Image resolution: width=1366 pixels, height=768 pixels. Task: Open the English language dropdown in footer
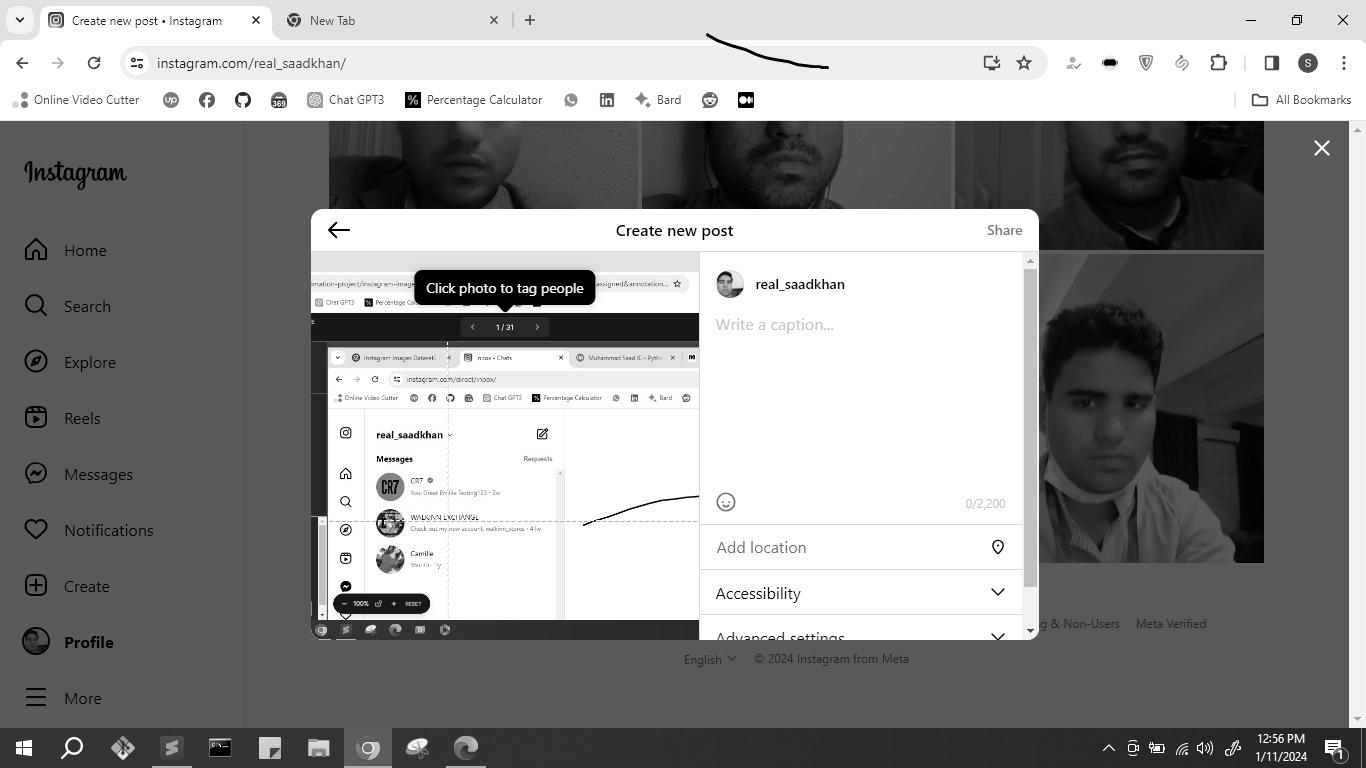click(x=710, y=659)
